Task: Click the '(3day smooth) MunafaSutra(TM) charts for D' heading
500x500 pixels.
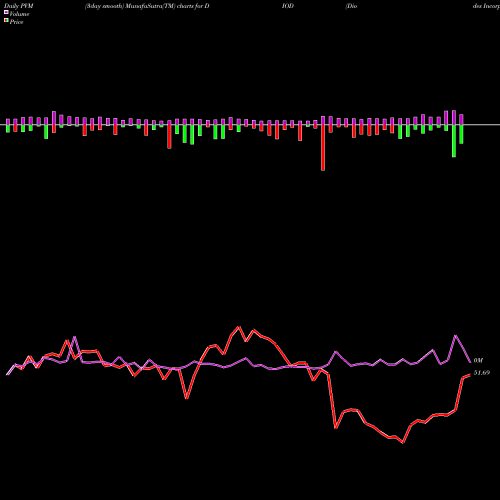Action: [147, 6]
